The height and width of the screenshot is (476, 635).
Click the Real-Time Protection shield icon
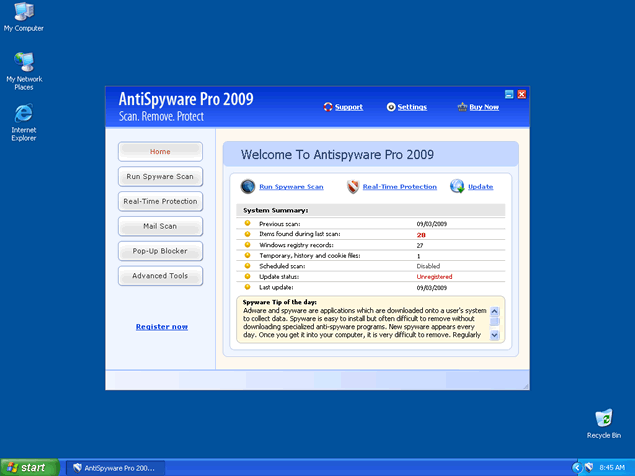tap(352, 186)
